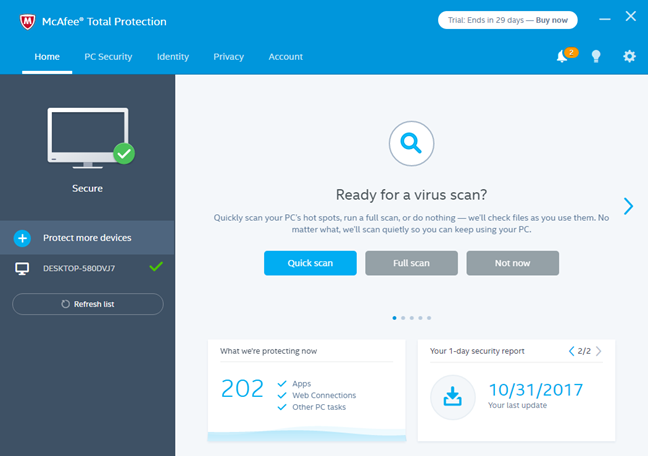This screenshot has width=648, height=456.
Task: Click 'Your last update' label
Action: (x=517, y=405)
